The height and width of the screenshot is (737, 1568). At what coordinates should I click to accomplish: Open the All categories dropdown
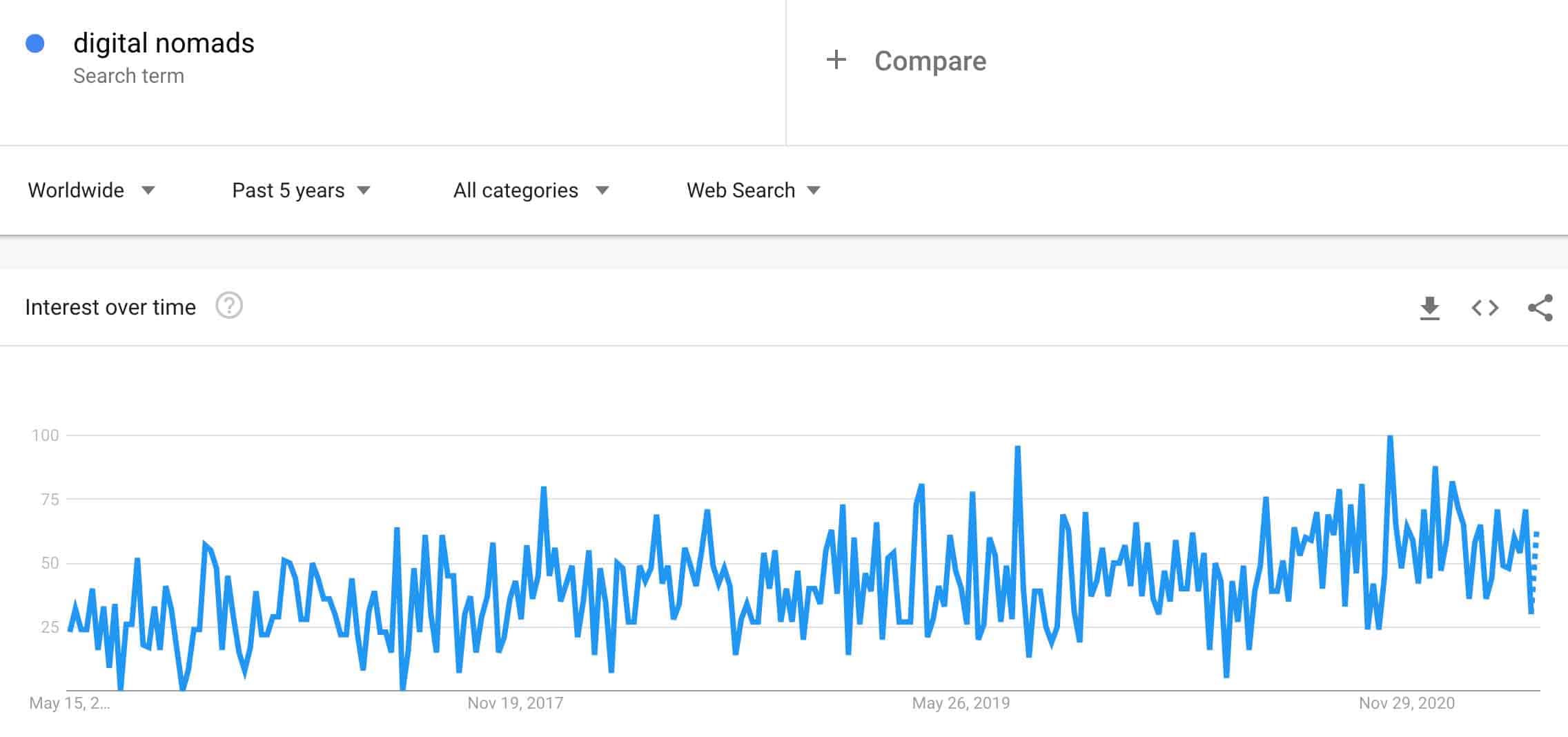tap(531, 190)
